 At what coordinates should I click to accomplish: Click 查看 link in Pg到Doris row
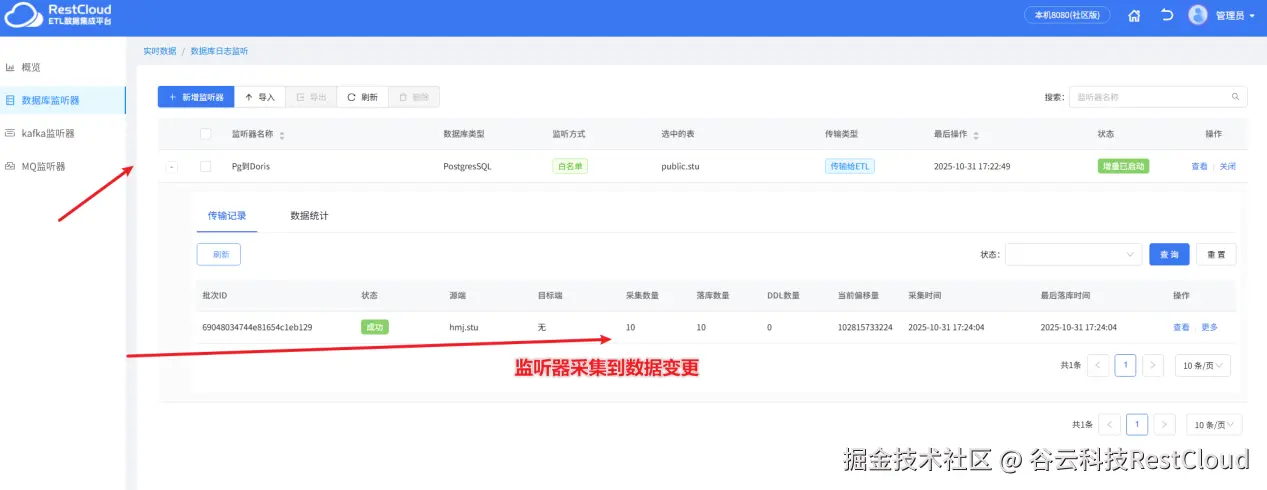tap(1199, 166)
